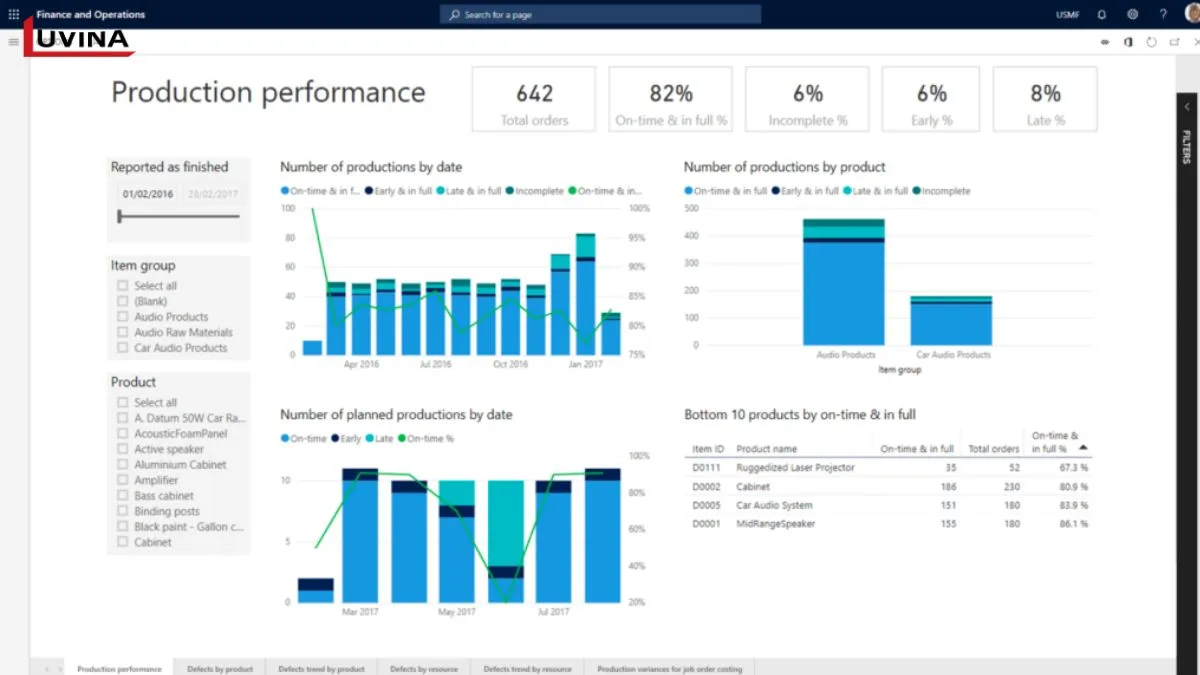Expand the hamburger navigation pane

pyautogui.click(x=13, y=42)
